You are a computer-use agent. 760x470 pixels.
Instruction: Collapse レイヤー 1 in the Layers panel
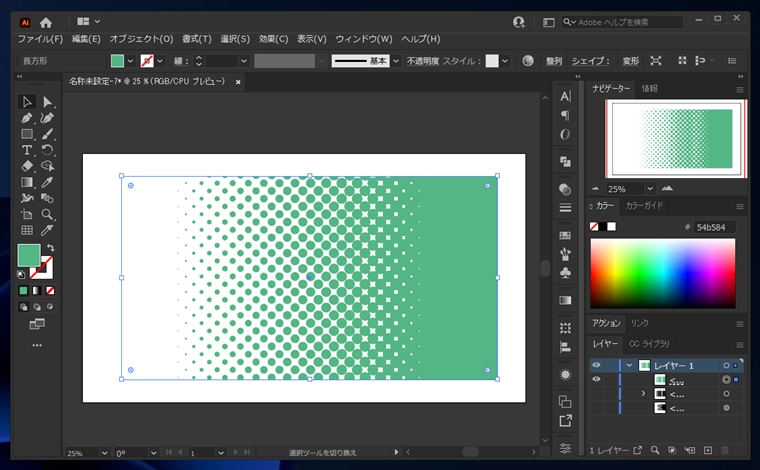(x=629, y=365)
